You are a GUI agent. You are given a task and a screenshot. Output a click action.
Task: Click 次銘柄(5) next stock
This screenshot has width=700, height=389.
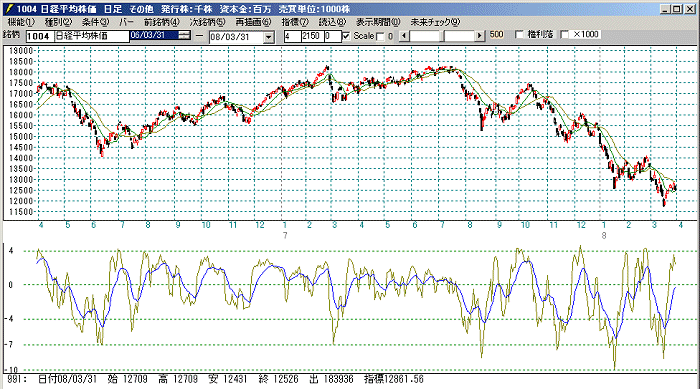coord(208,22)
